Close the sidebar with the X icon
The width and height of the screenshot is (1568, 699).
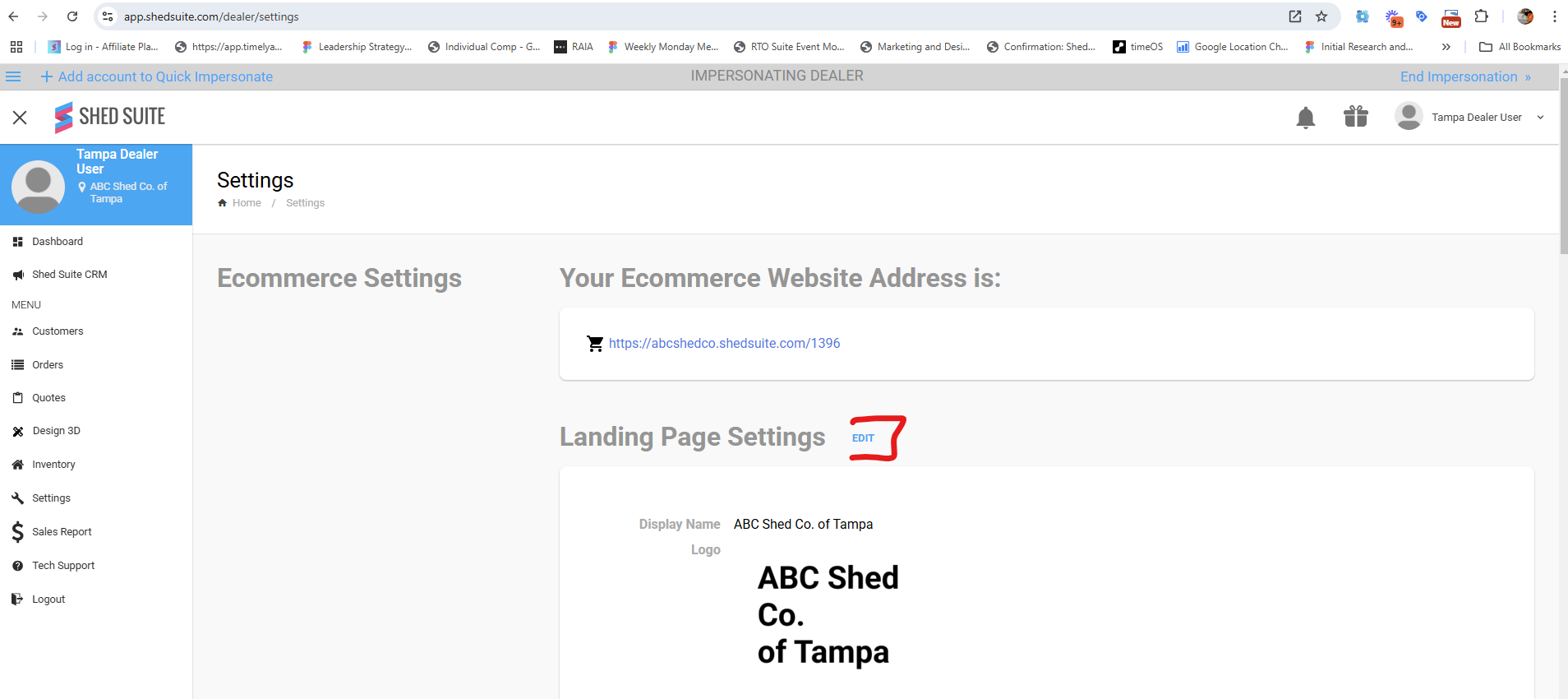pos(20,118)
